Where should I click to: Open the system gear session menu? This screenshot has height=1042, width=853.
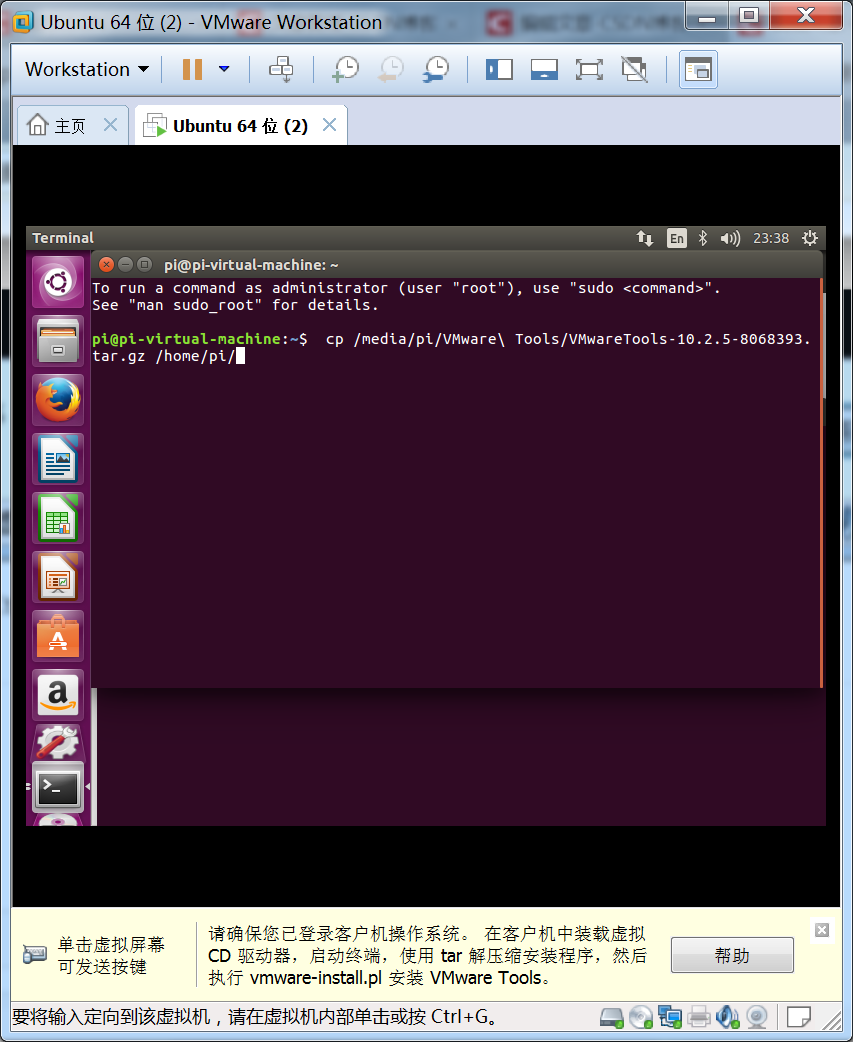(x=810, y=238)
